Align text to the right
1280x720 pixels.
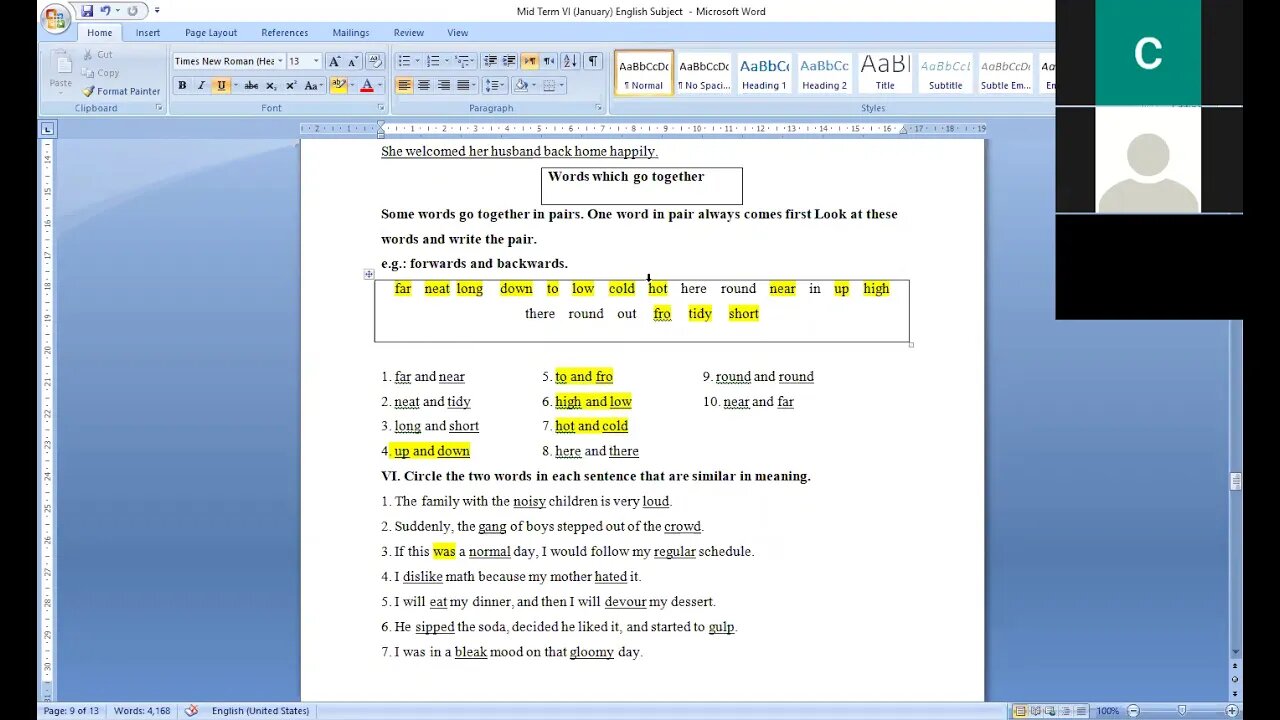444,86
